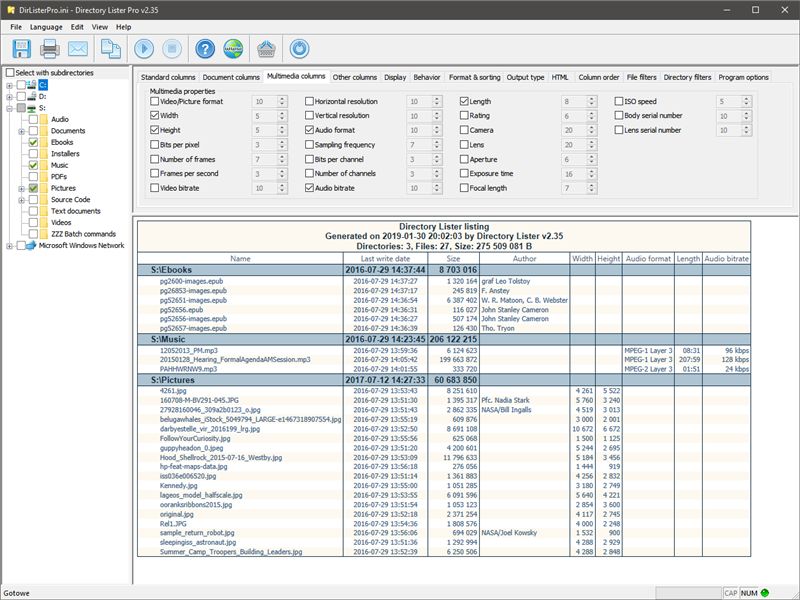This screenshot has width=800, height=600.
Task: Click the Copy to clipboard icon
Action: [x=111, y=49]
